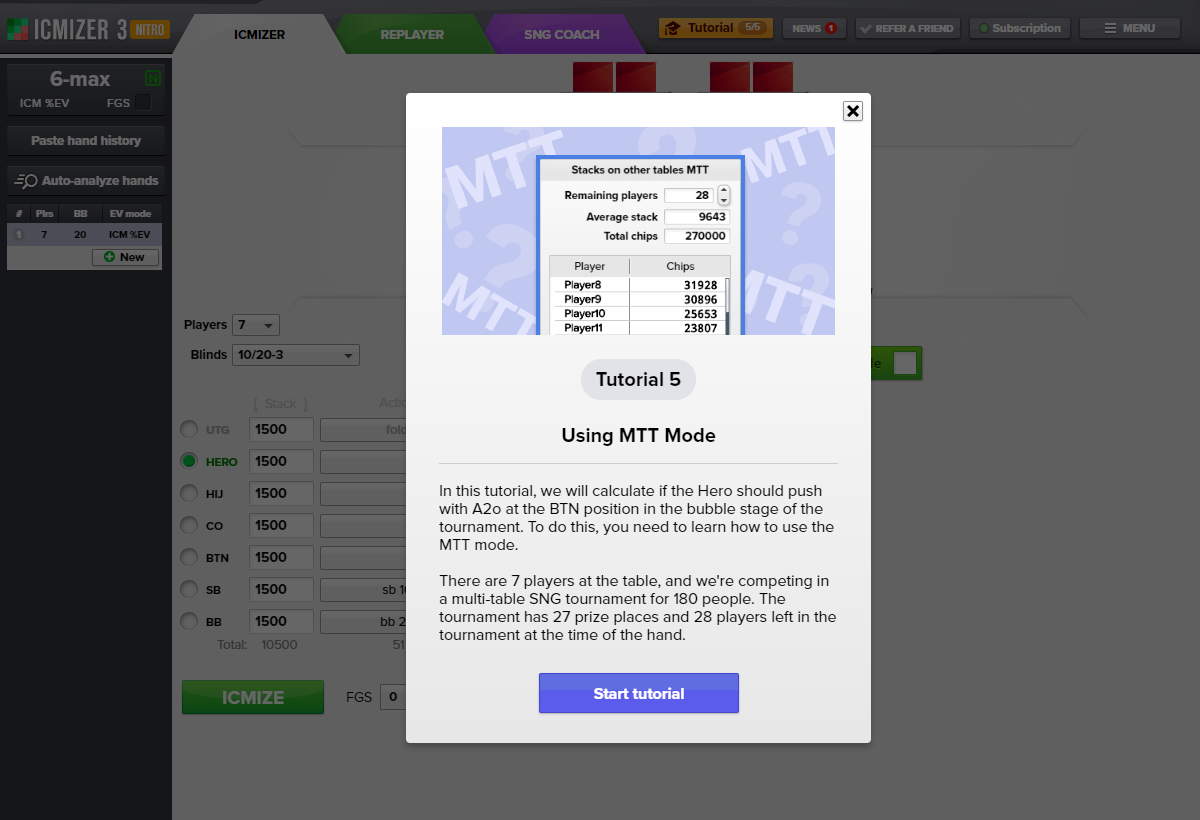Click the "Total: 10500" stack sum
Image resolution: width=1200 pixels, height=820 pixels.
[x=257, y=645]
